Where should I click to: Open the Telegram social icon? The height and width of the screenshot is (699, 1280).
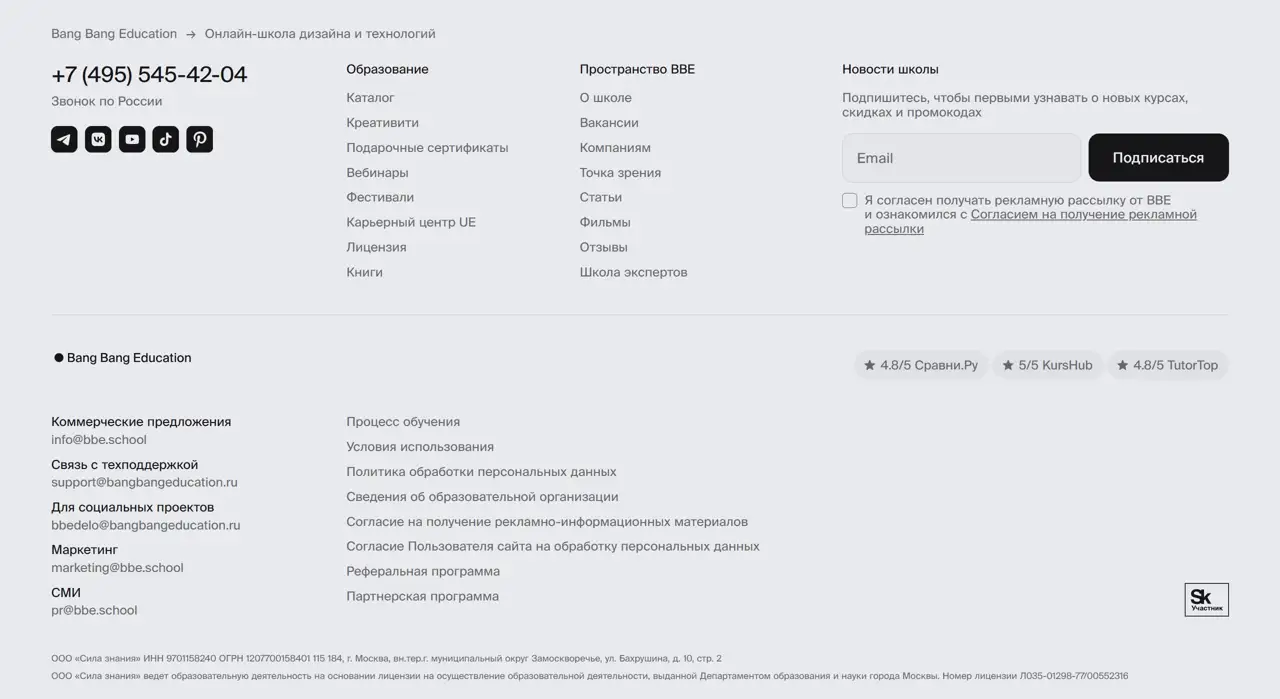[64, 139]
